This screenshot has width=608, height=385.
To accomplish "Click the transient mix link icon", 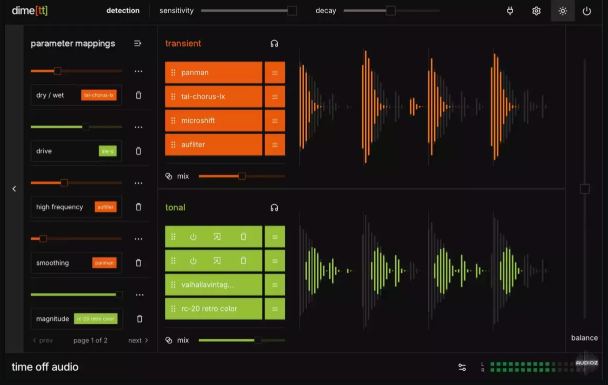I will pyautogui.click(x=169, y=176).
